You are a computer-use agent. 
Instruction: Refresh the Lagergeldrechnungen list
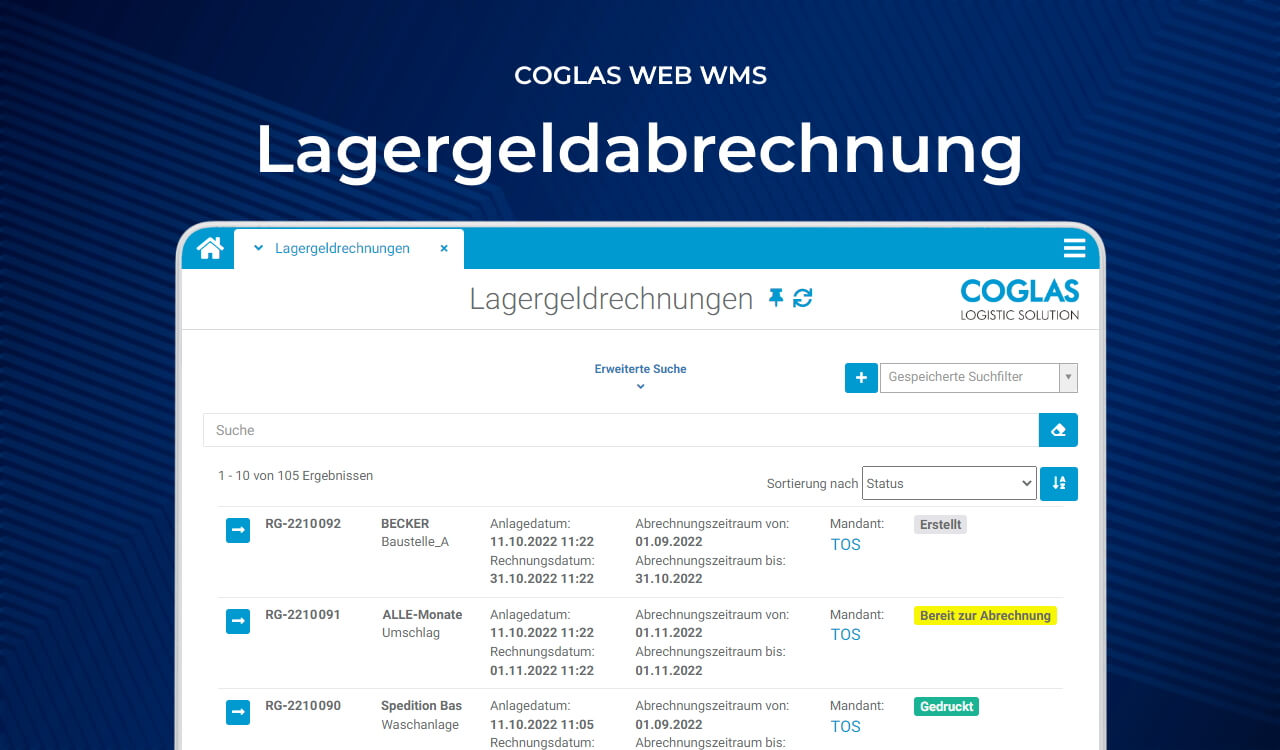click(x=803, y=297)
